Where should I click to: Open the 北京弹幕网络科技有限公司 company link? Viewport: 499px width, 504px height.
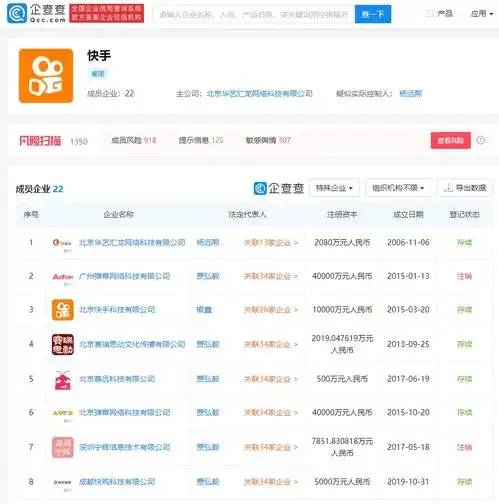tap(125, 413)
